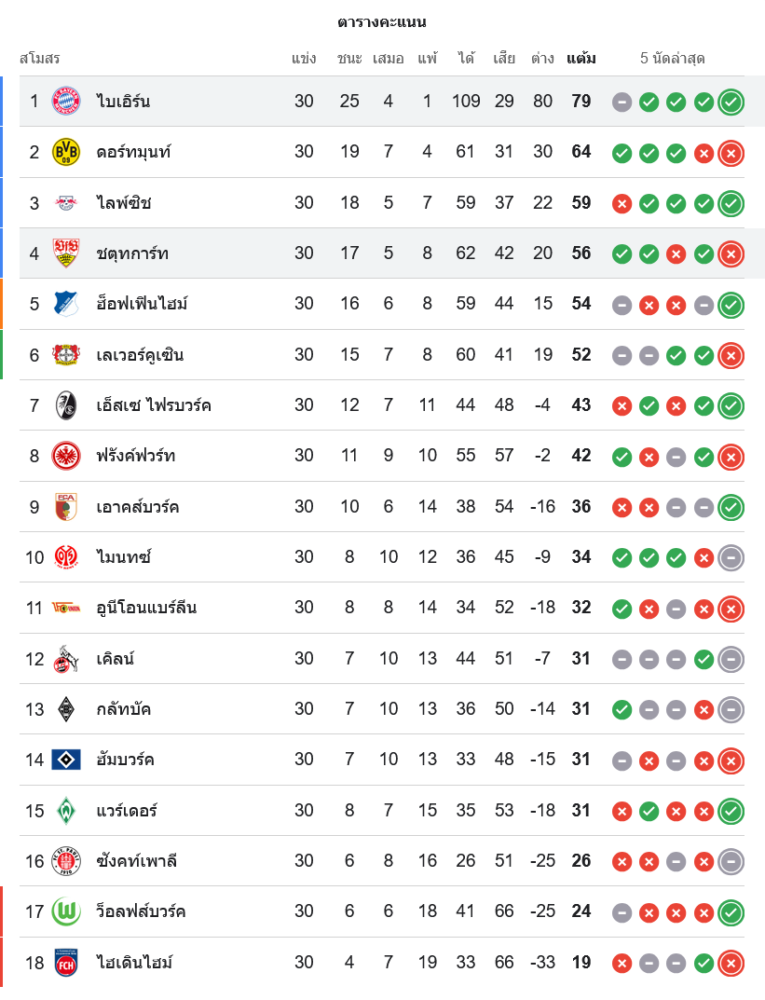Image resolution: width=765 pixels, height=1000 pixels.
Task: Open the อูนีโอนแบร์ลีน team link
Action: point(146,608)
